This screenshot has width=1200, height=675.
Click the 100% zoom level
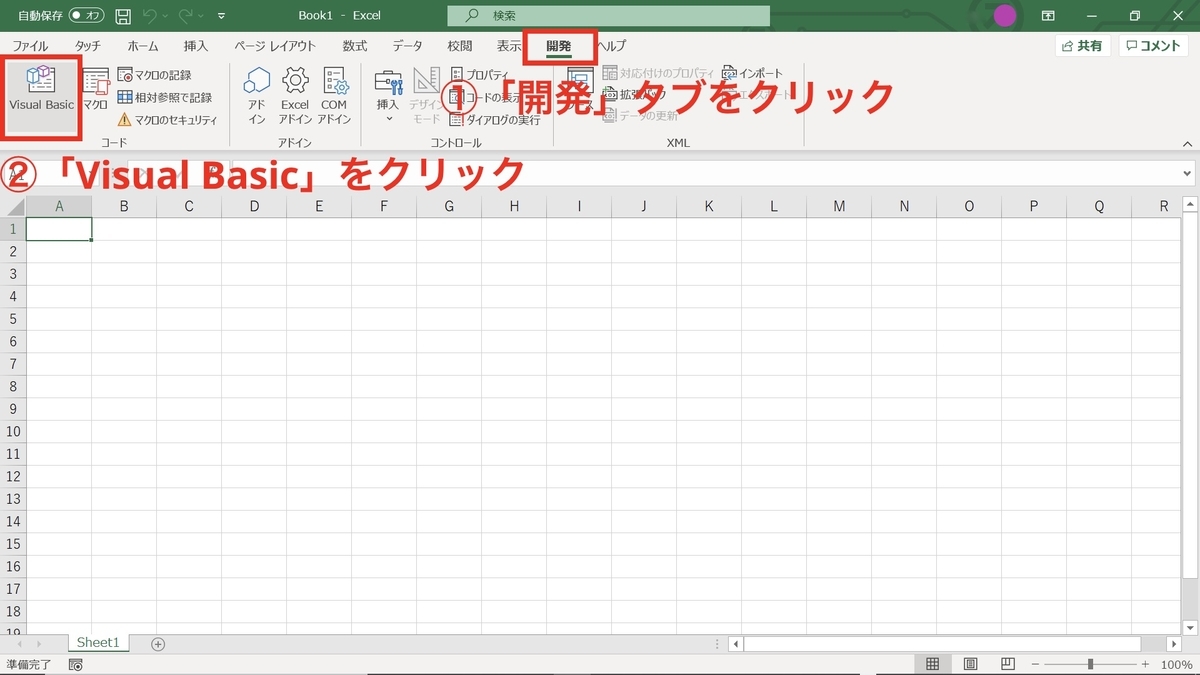click(1177, 665)
